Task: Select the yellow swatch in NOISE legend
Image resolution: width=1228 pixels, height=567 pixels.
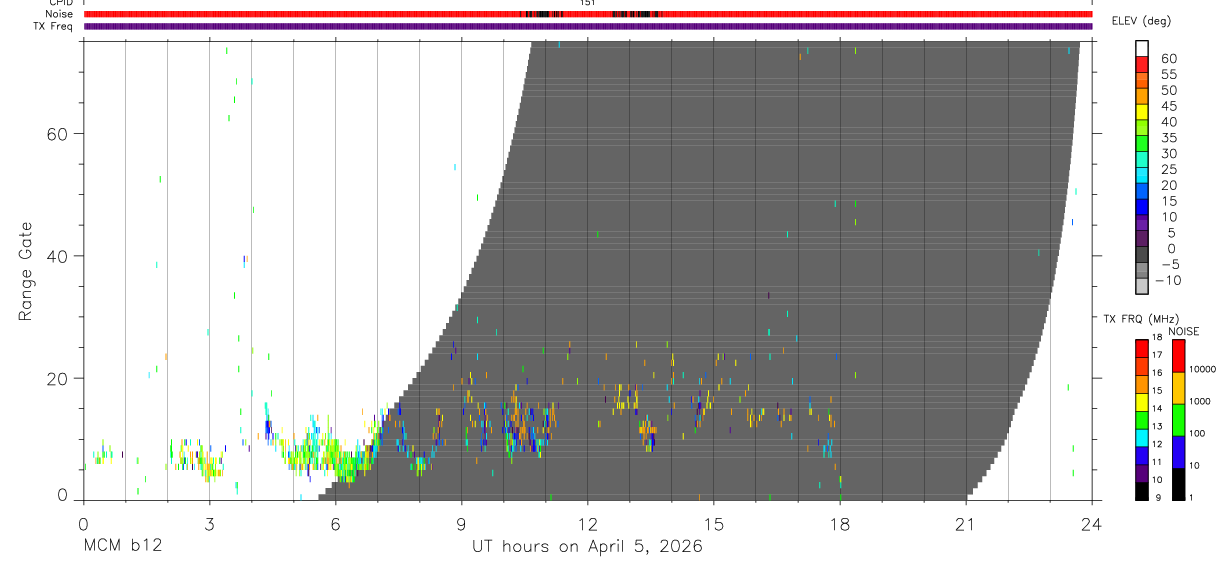Action: [x=1178, y=388]
